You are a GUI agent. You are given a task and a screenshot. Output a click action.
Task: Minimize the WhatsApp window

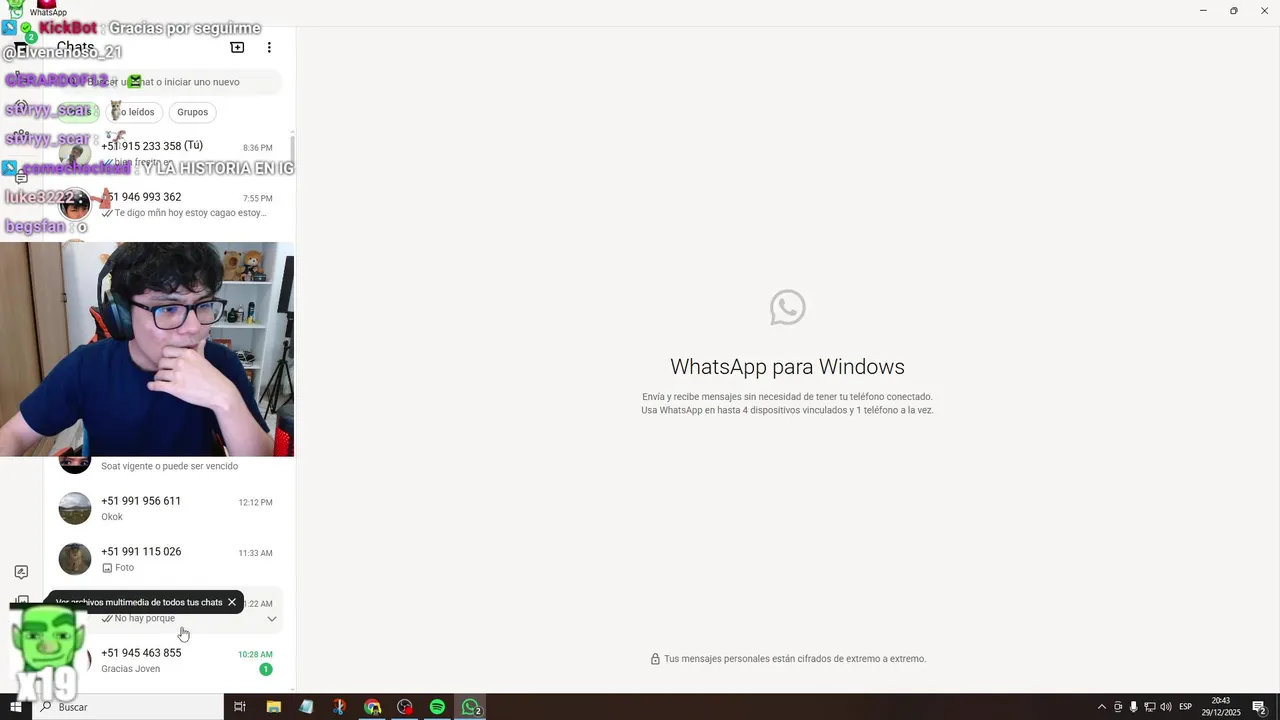point(1202,11)
